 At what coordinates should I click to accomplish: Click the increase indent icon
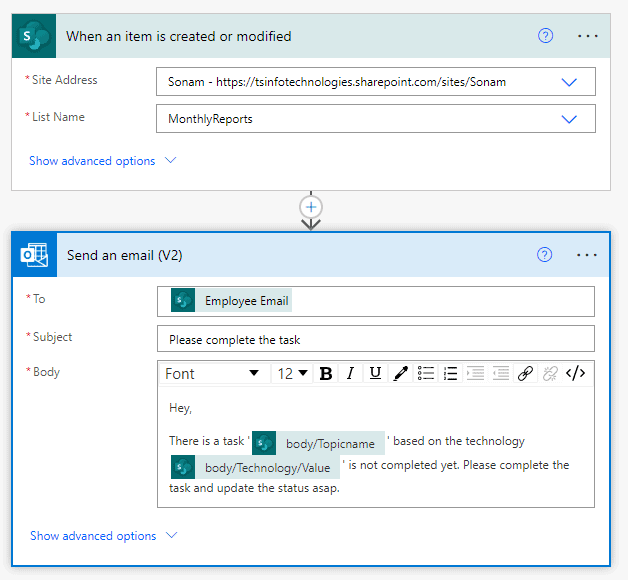coord(475,374)
